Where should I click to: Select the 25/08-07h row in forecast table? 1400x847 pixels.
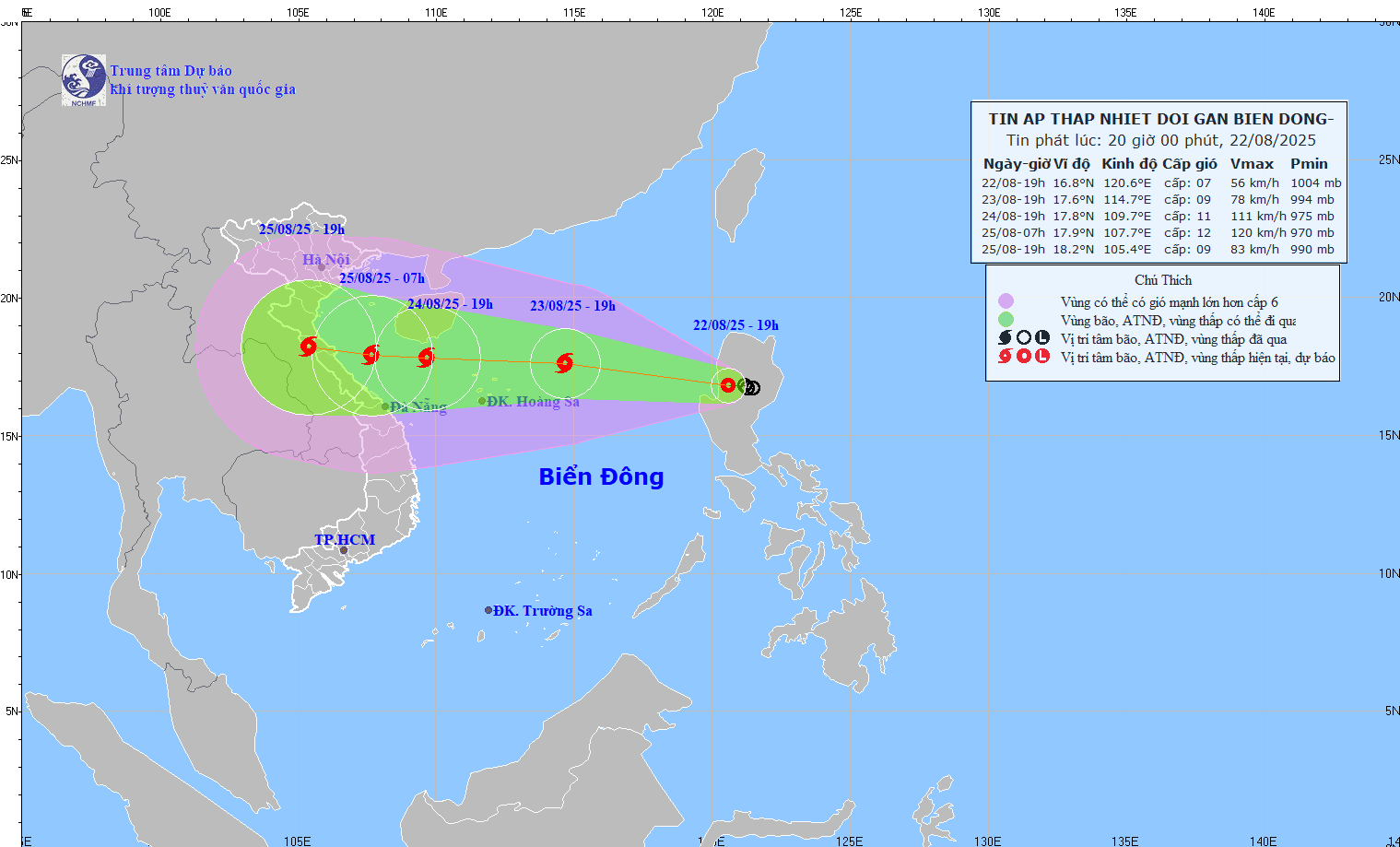coord(1158,233)
